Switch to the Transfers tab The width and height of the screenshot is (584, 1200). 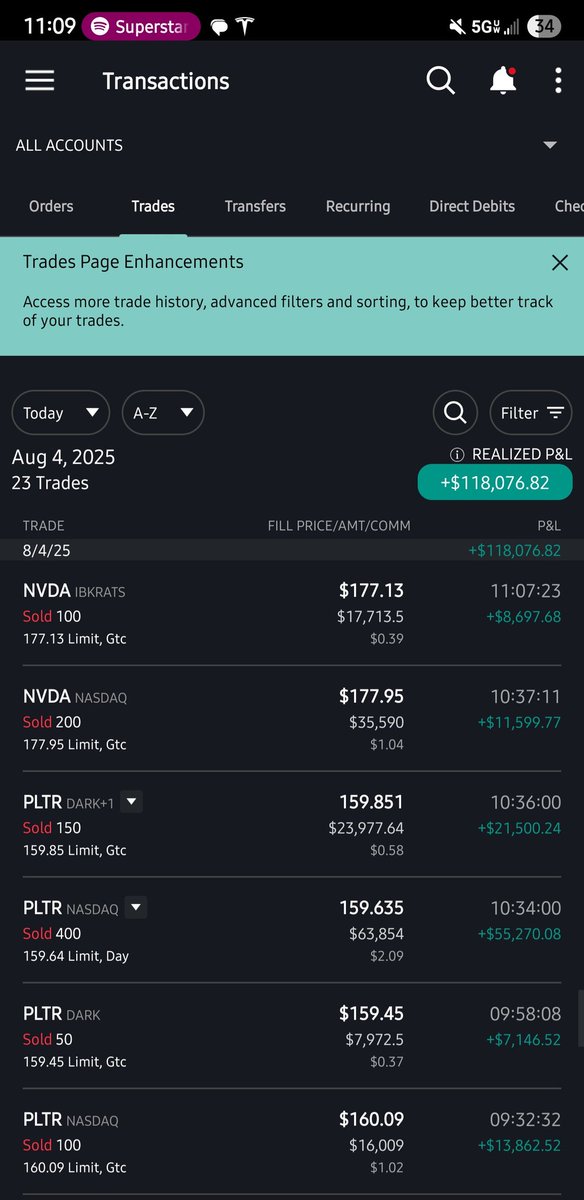tap(255, 206)
